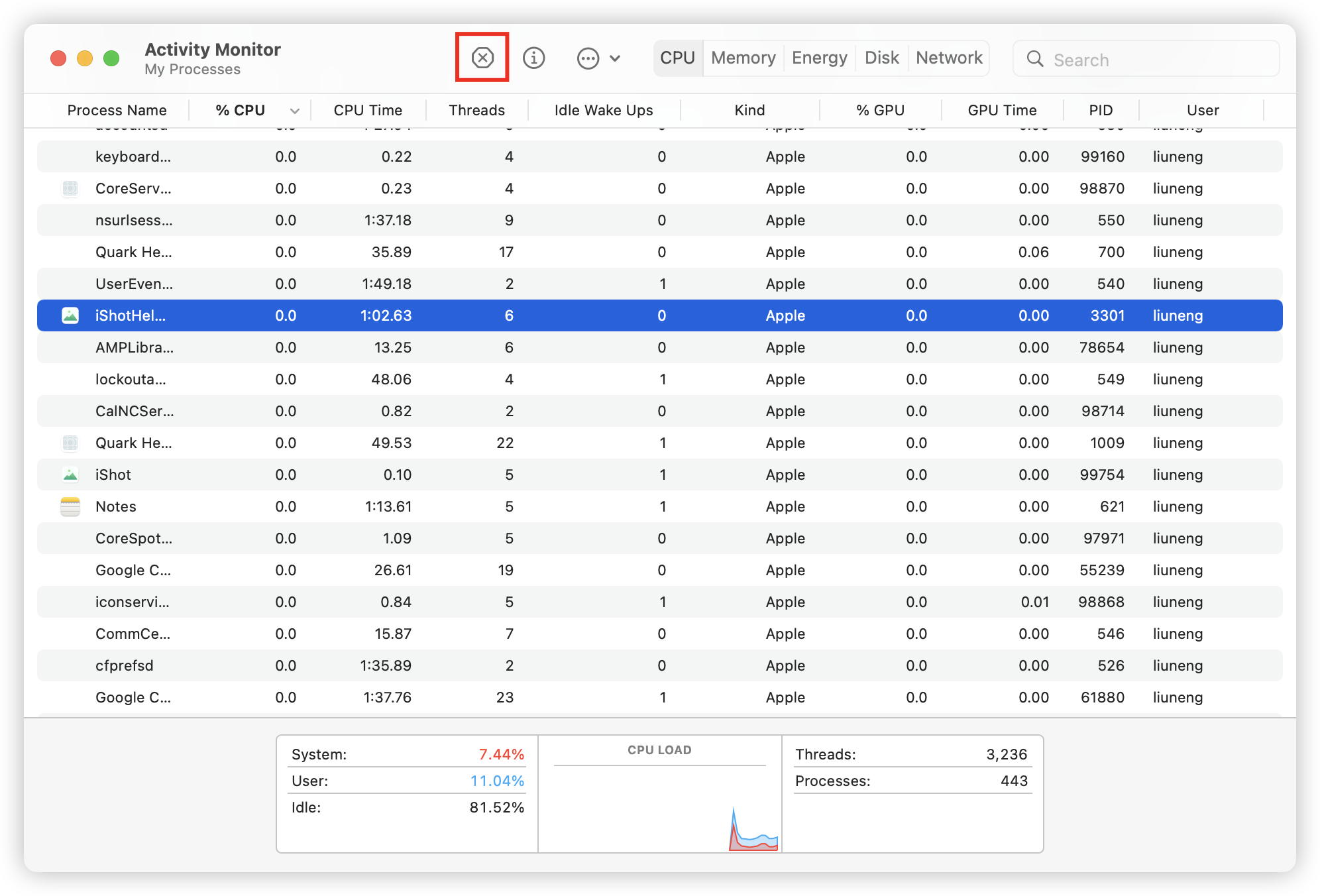This screenshot has height=896, width=1320.
Task: Select the iconservi... process row
Action: (x=660, y=602)
